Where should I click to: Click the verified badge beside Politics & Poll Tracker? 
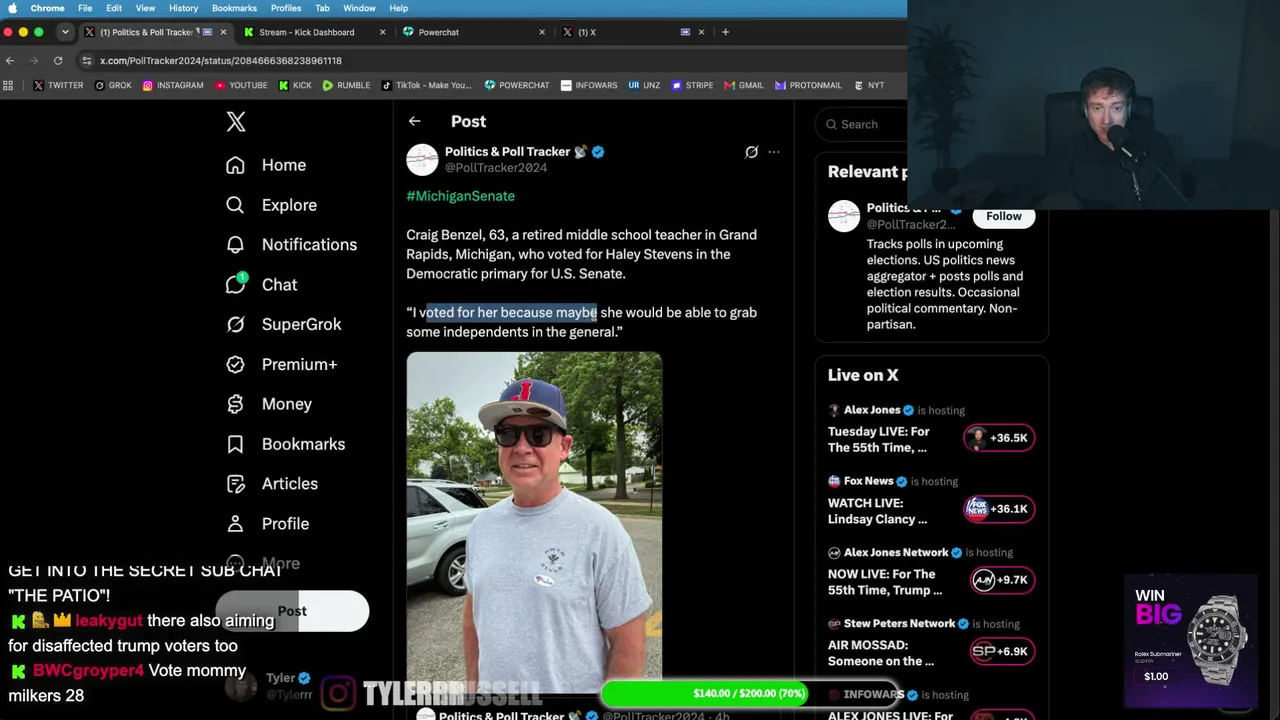point(598,152)
